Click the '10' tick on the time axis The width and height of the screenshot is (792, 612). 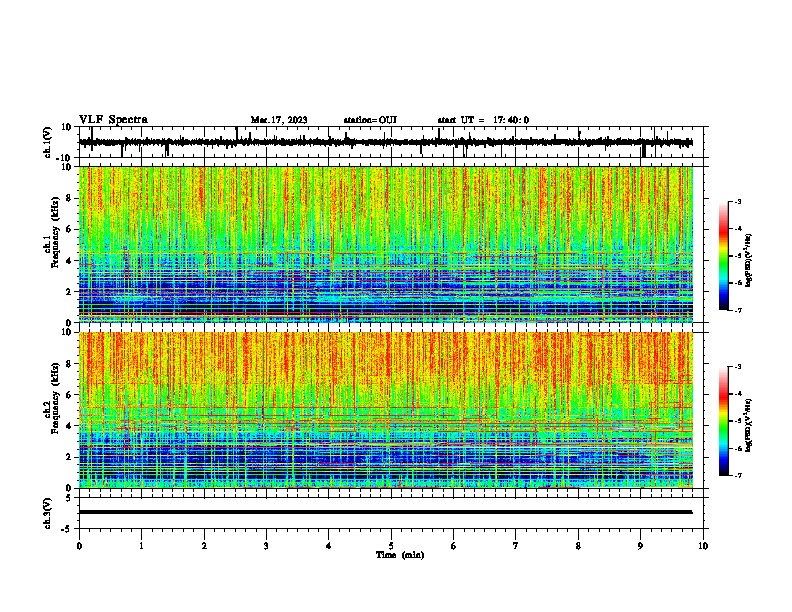coord(703,546)
